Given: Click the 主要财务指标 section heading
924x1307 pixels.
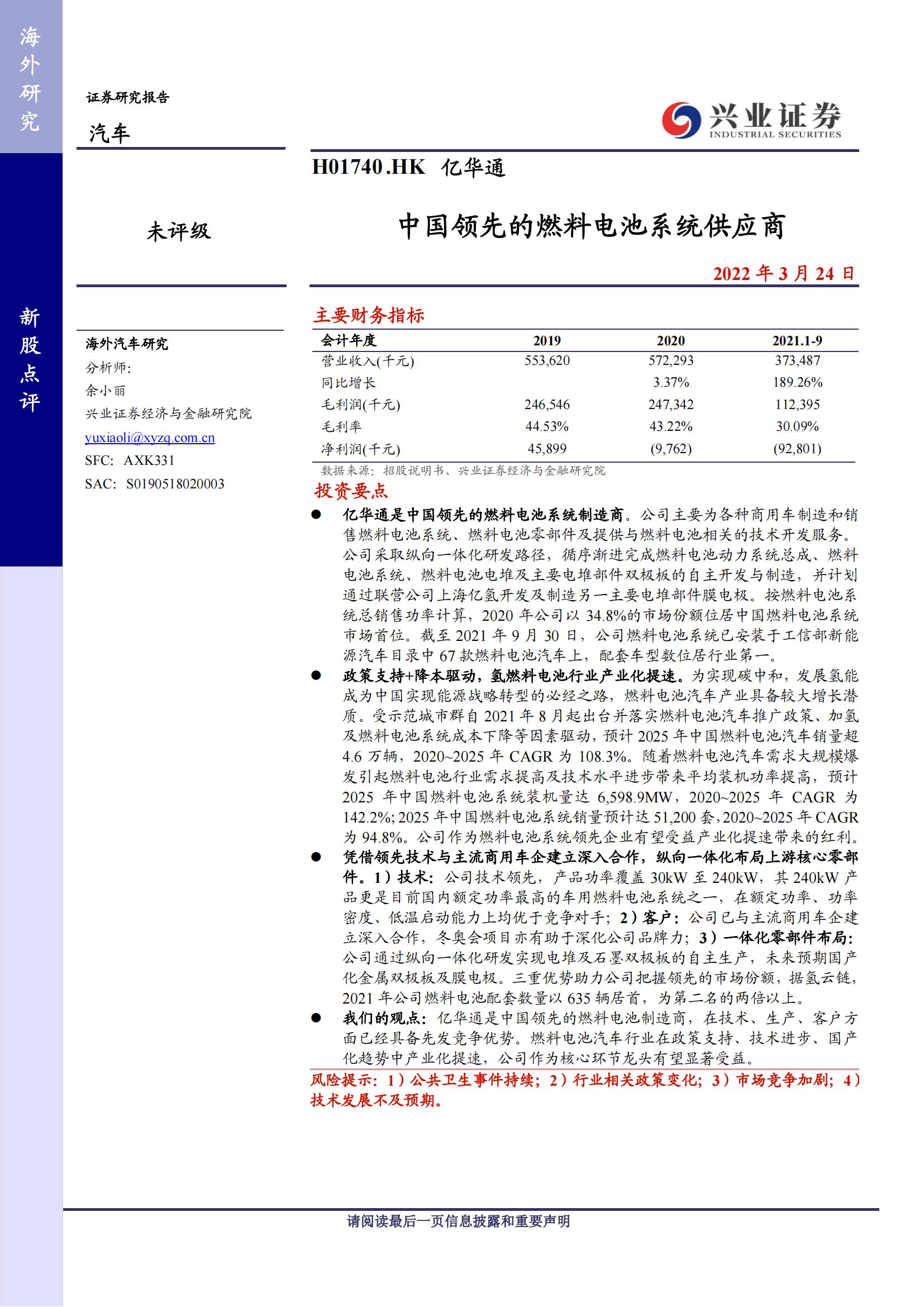Looking at the screenshot, I should pyautogui.click(x=369, y=315).
